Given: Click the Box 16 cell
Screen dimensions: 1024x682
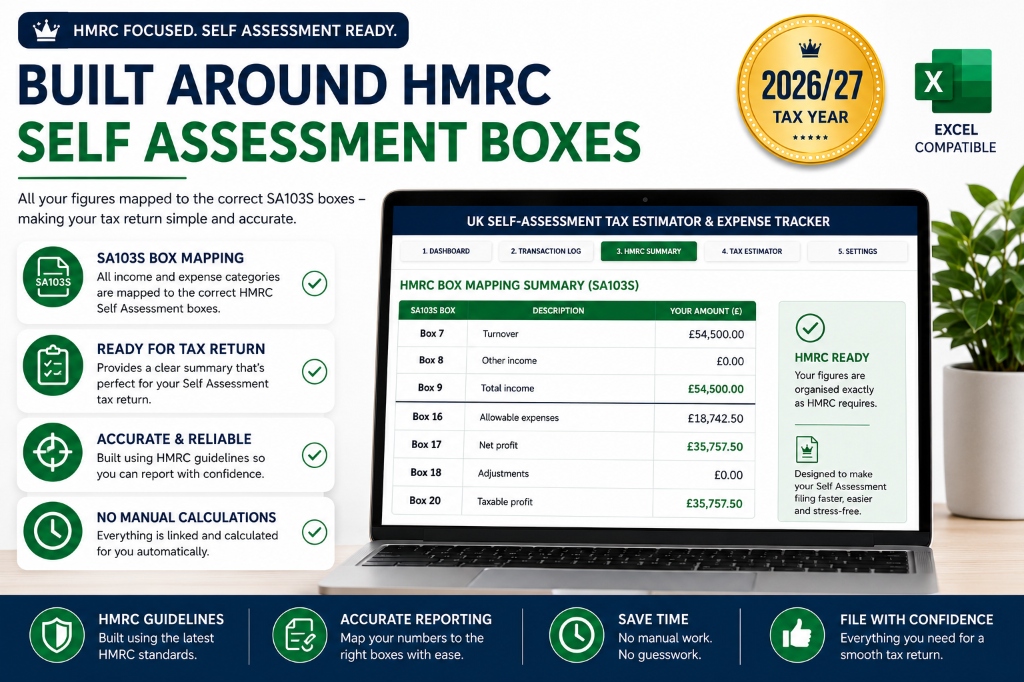Looking at the screenshot, I should point(428,417).
